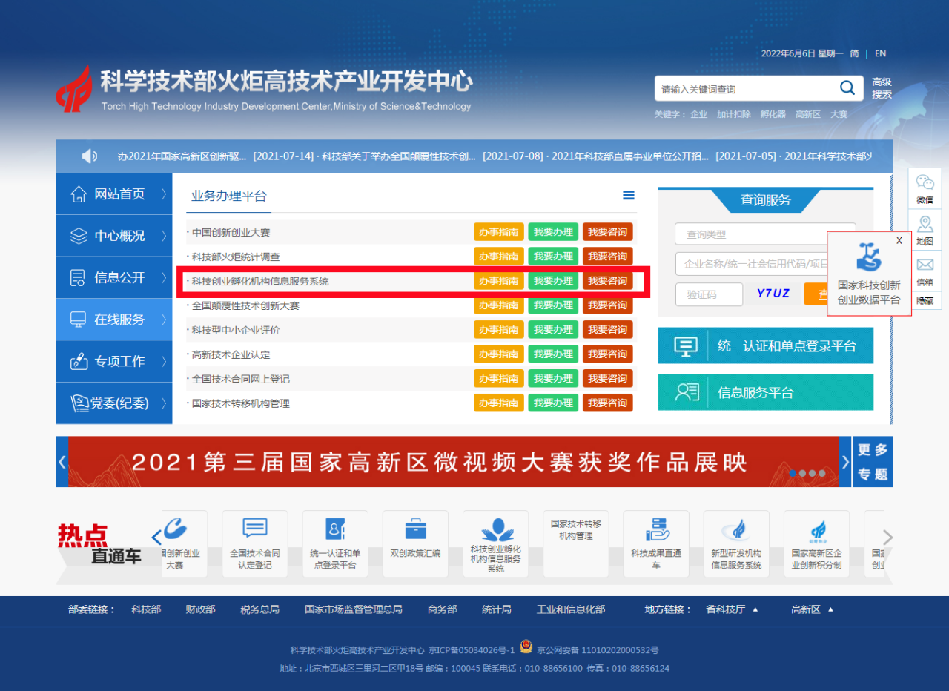The height and width of the screenshot is (691, 949).
Task: Click 我要办理 for 科技部火炬统计调查
Action: [553, 256]
